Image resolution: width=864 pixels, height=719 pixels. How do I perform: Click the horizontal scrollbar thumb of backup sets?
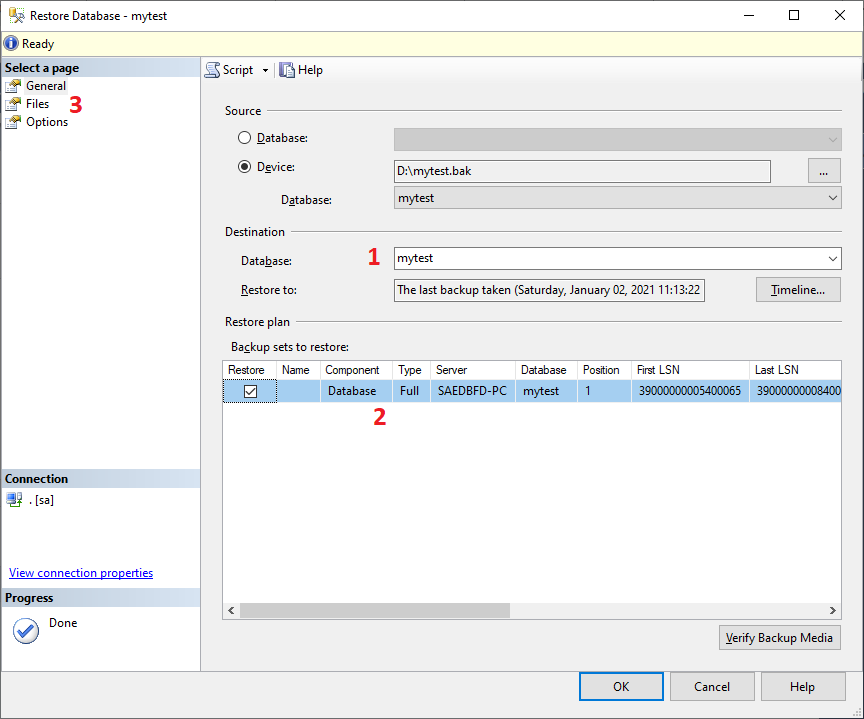375,610
